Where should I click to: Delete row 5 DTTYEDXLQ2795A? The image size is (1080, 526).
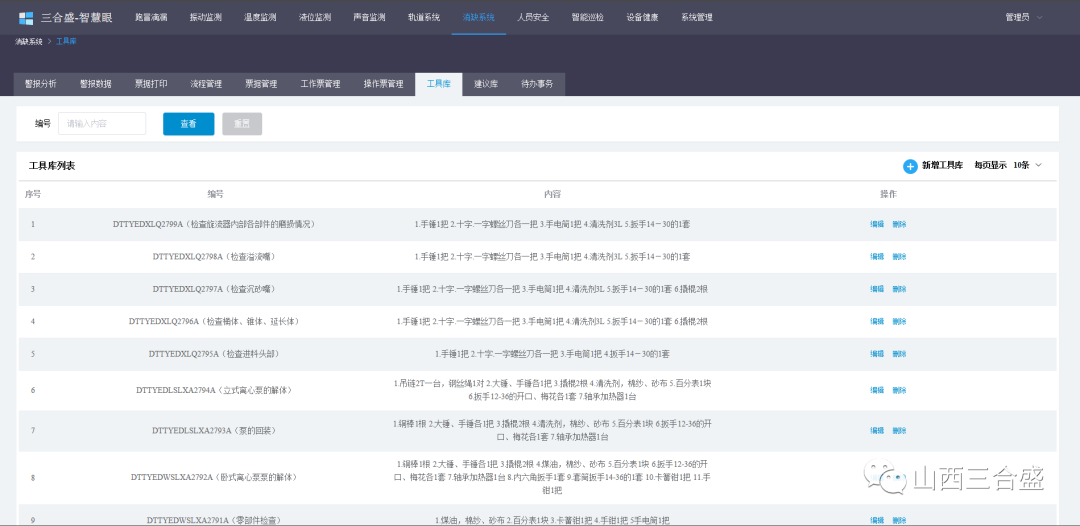click(900, 354)
